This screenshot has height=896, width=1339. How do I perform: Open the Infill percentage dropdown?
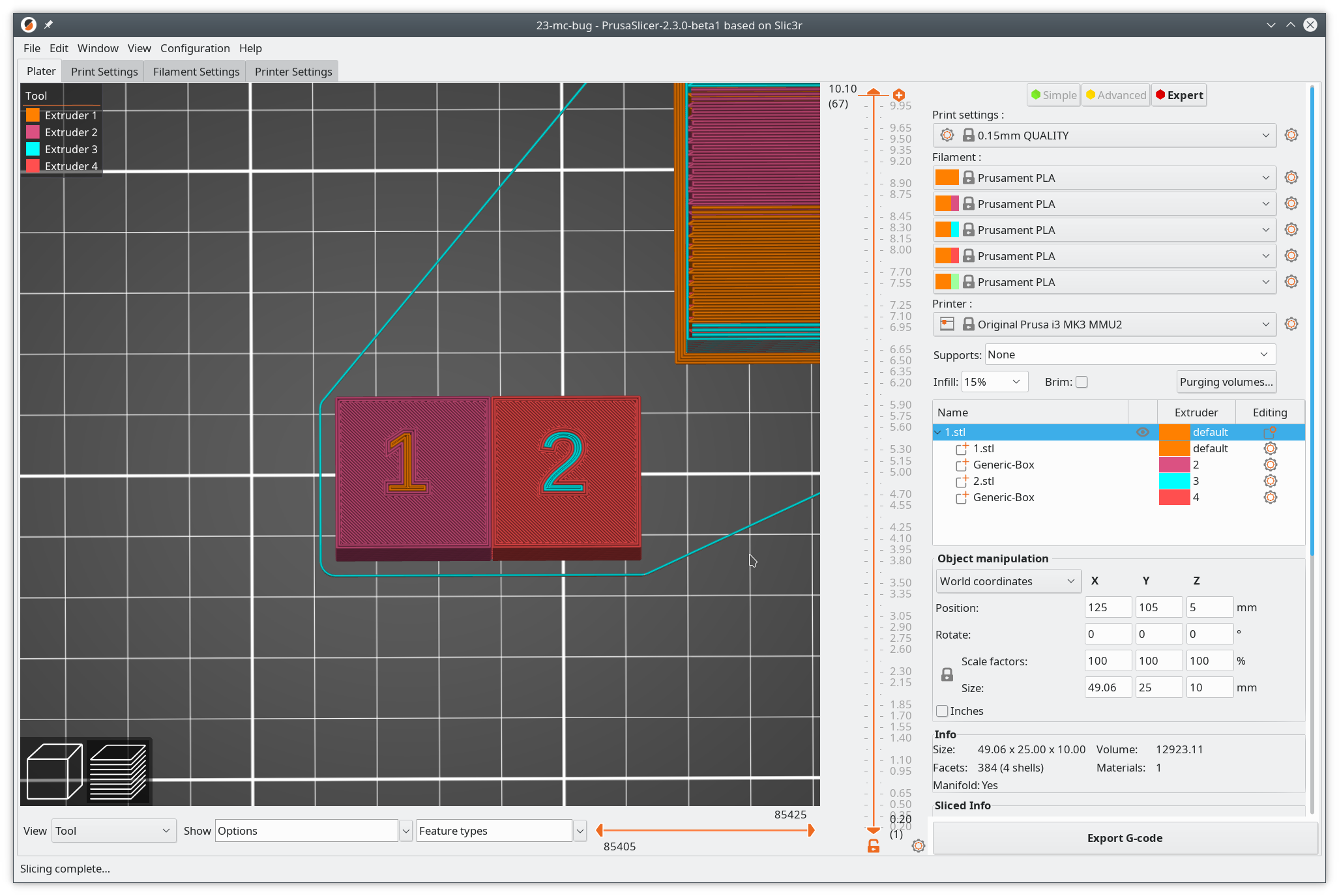(x=994, y=382)
